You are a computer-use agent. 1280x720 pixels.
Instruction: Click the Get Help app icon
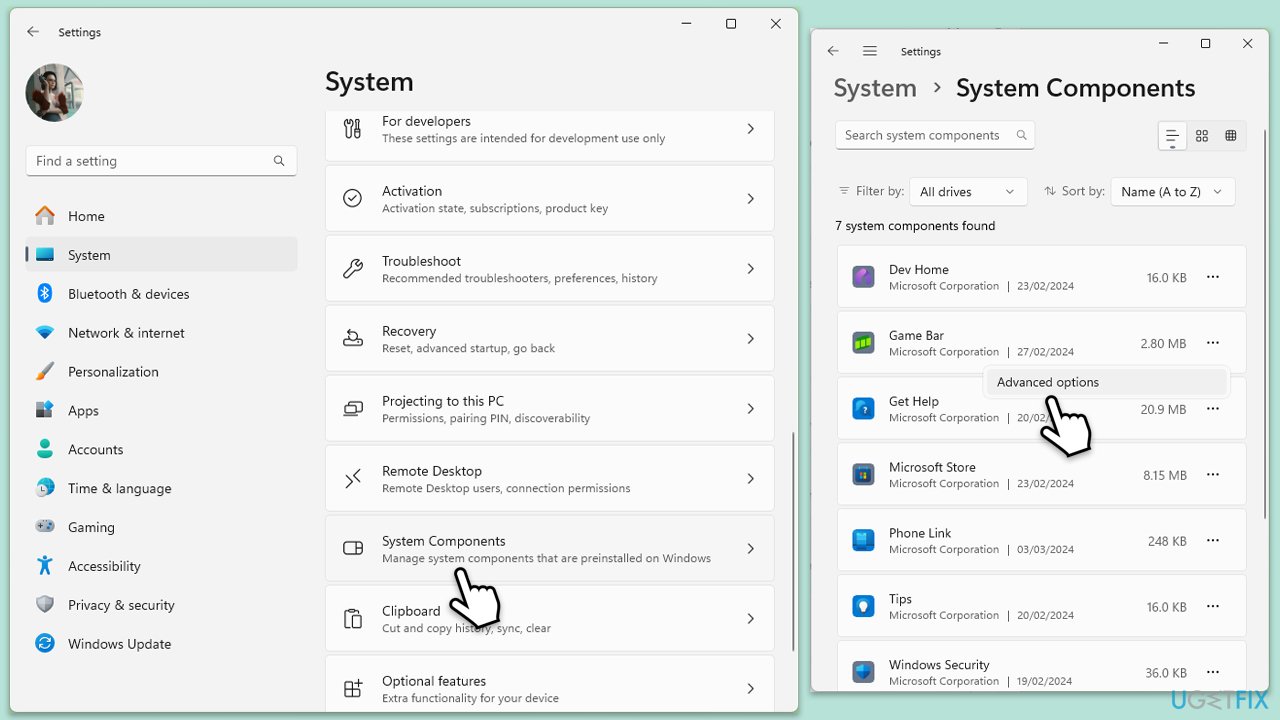[x=863, y=409]
